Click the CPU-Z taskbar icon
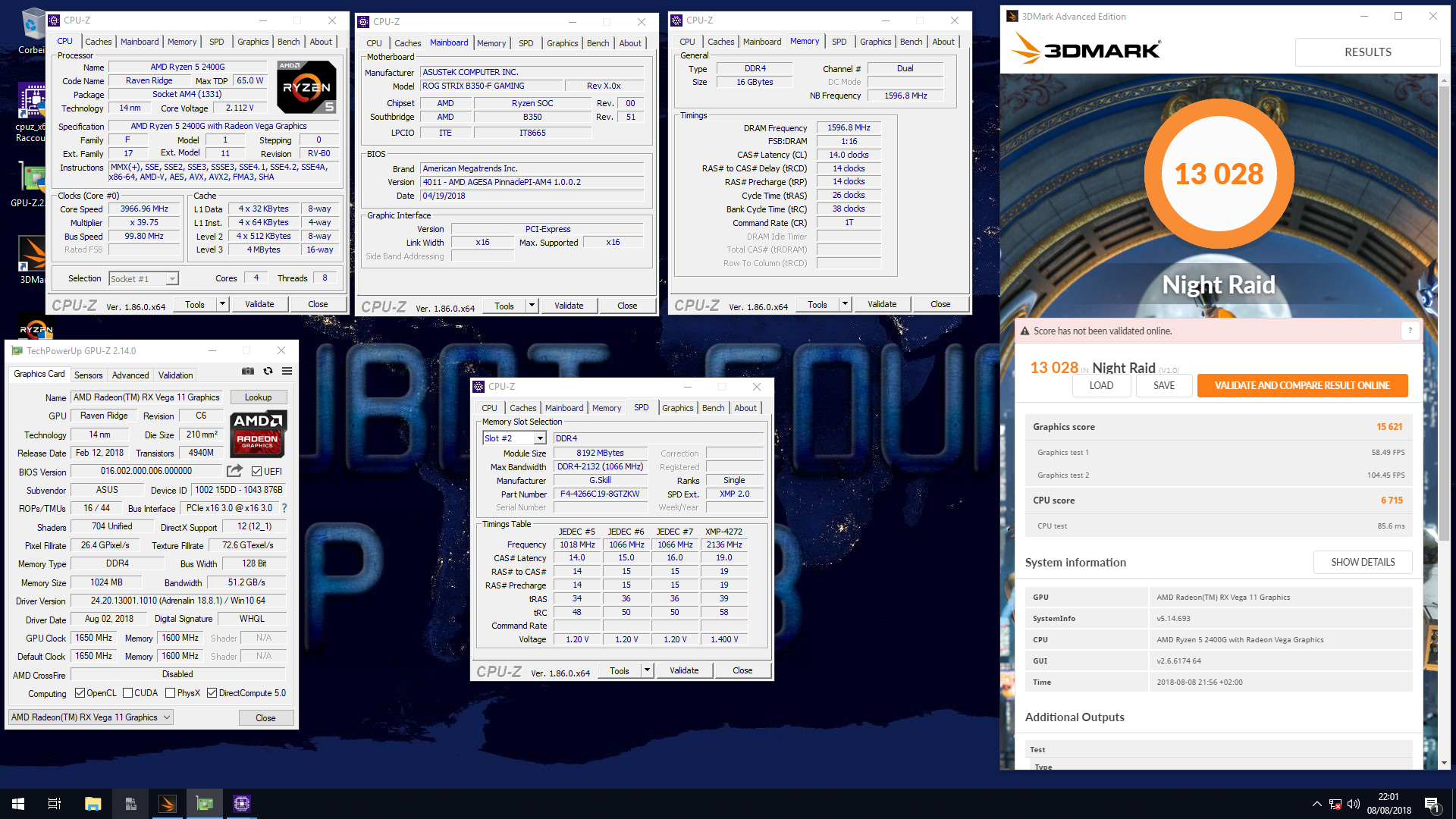Screen dimensions: 1456x819 242,804
